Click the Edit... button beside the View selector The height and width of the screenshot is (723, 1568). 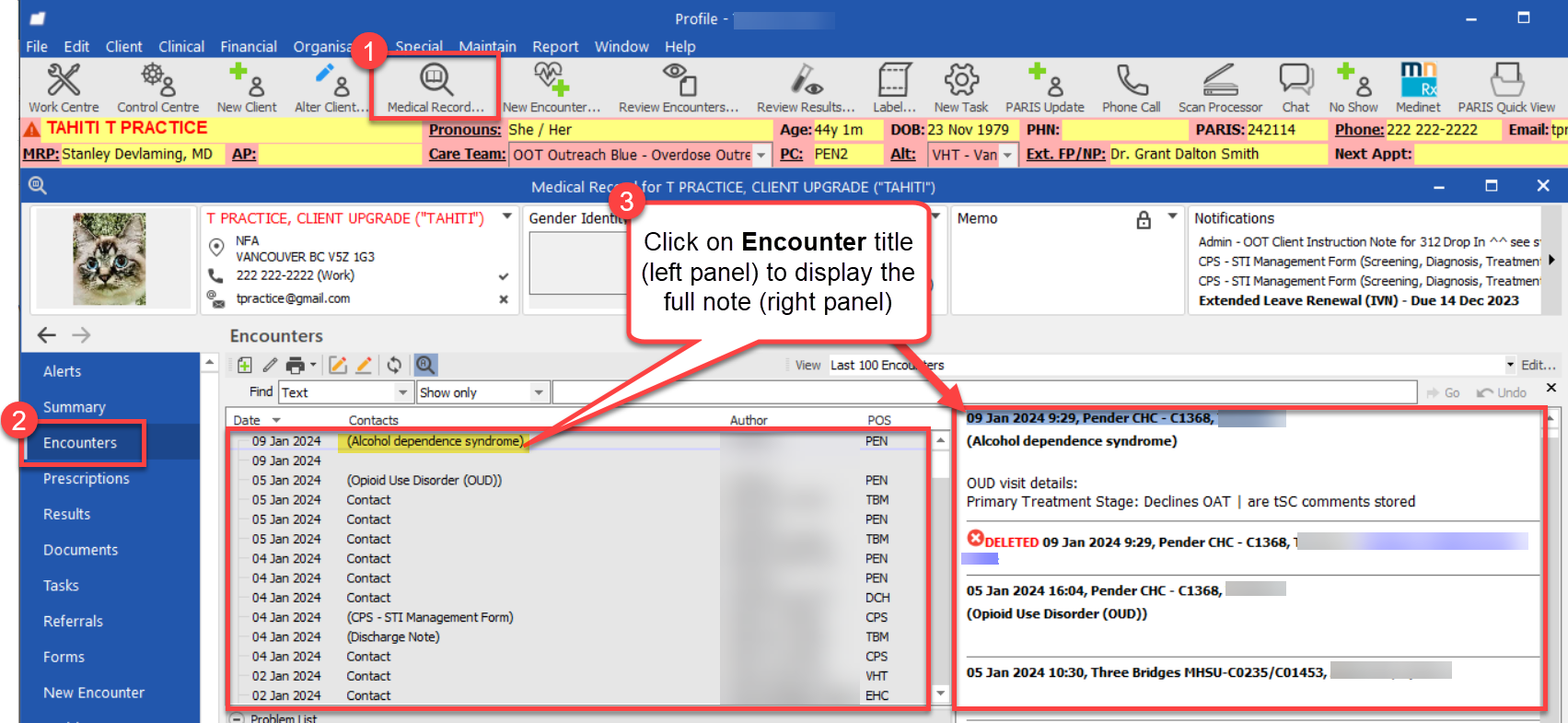(1539, 366)
